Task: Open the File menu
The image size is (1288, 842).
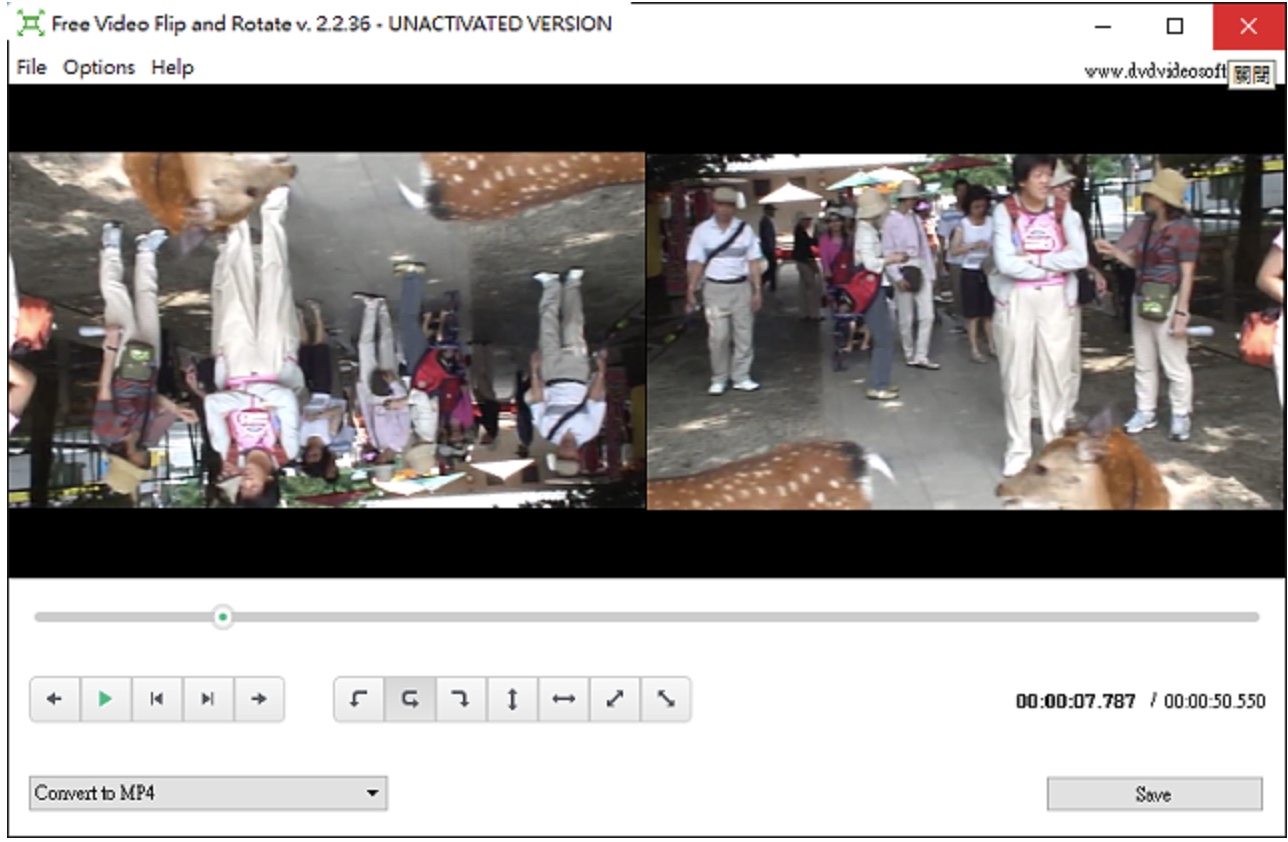Action: pos(31,68)
